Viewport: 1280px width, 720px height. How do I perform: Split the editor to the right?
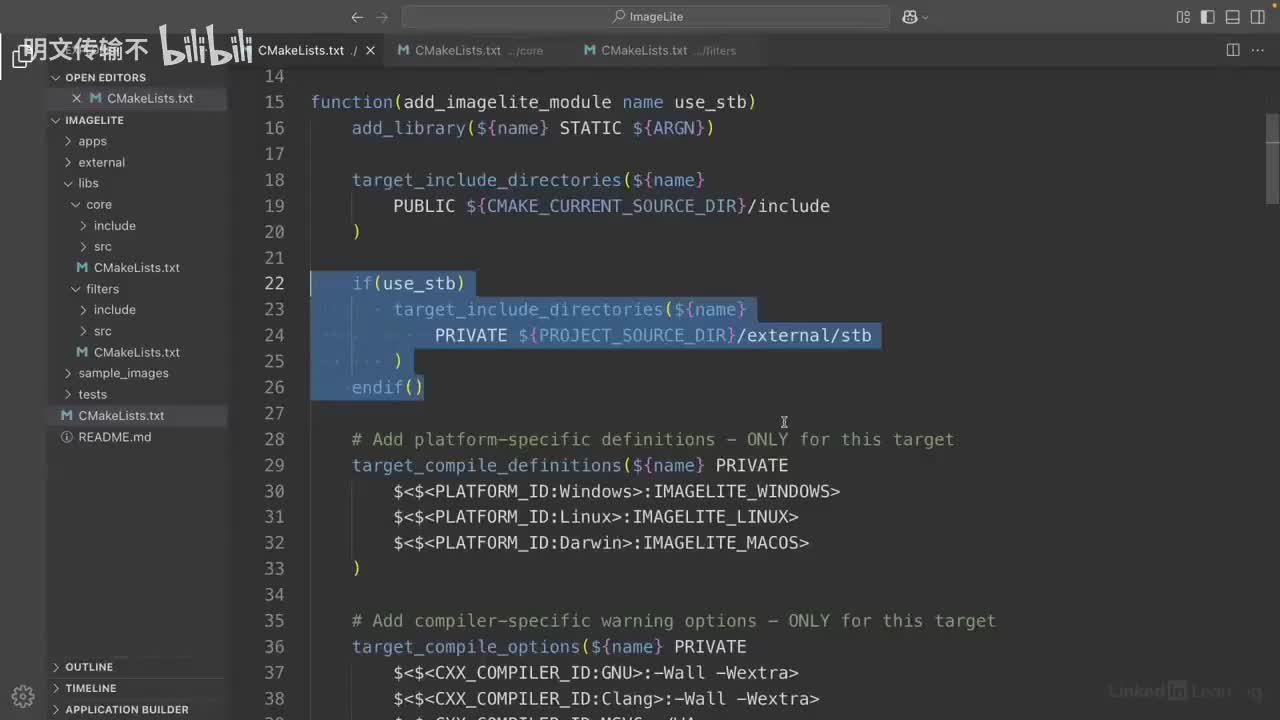tap(1233, 50)
